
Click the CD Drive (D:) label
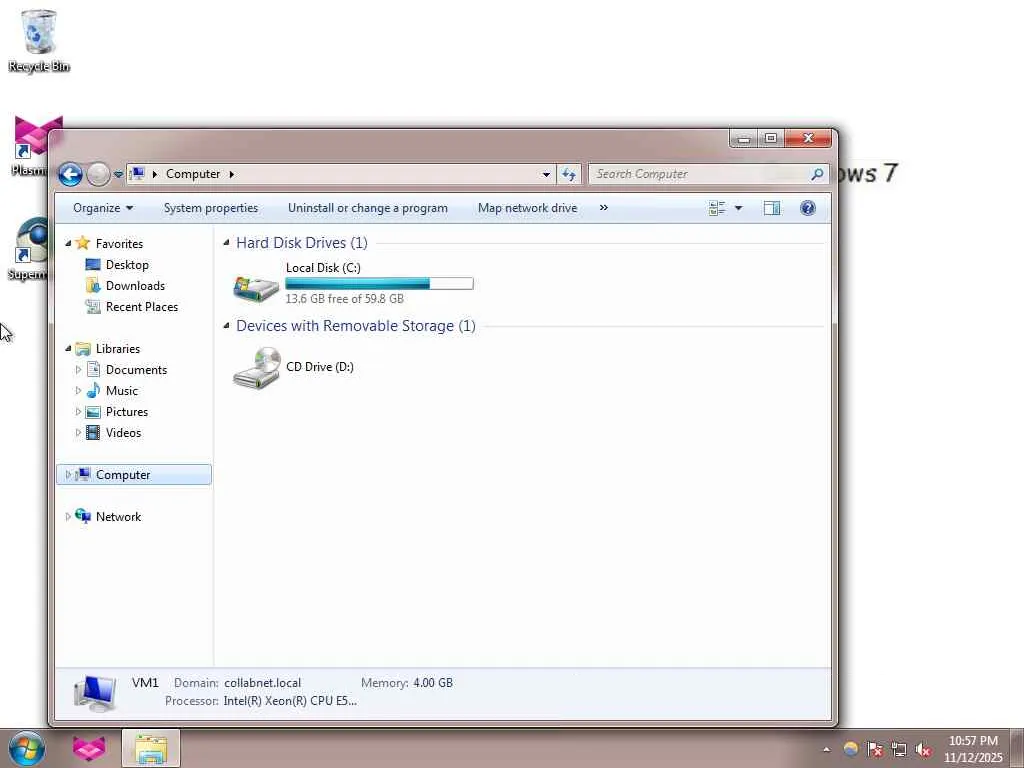coord(320,367)
